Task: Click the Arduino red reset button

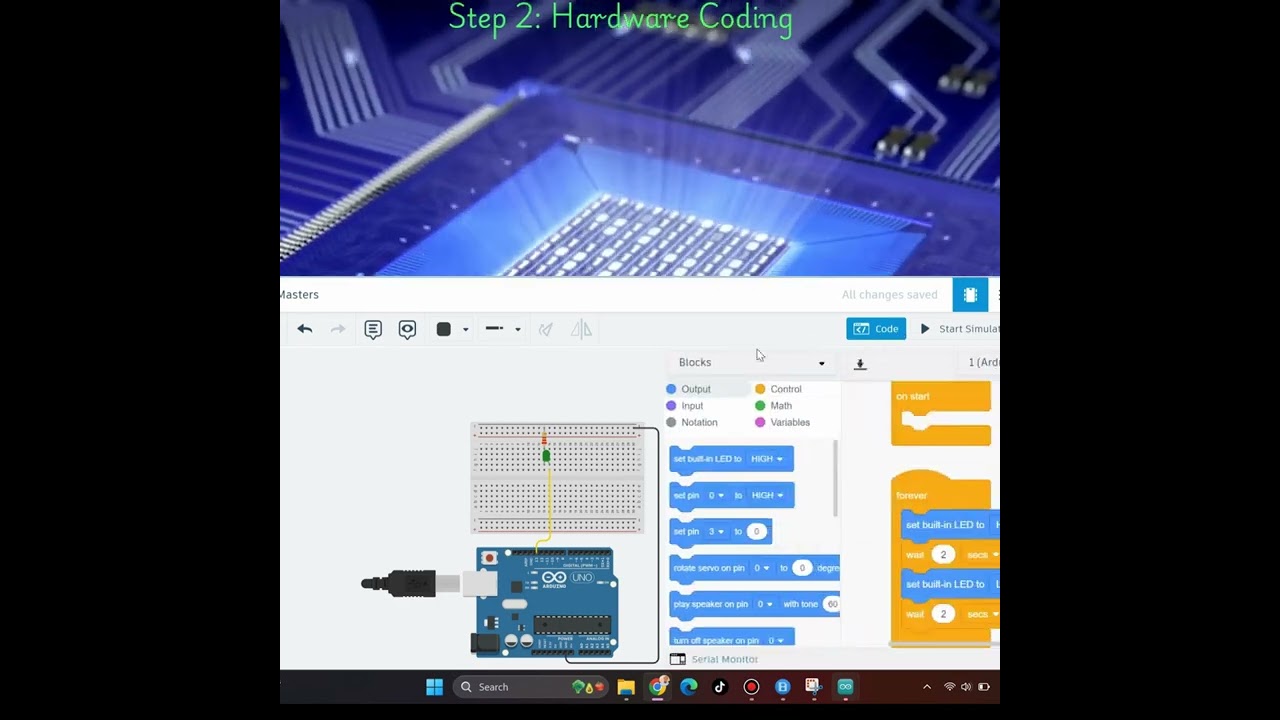Action: [x=489, y=558]
